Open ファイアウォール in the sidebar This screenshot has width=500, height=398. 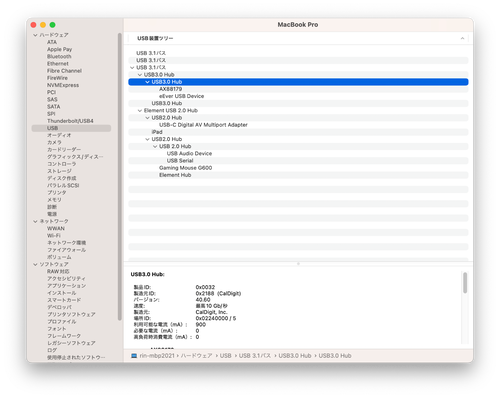66,250
